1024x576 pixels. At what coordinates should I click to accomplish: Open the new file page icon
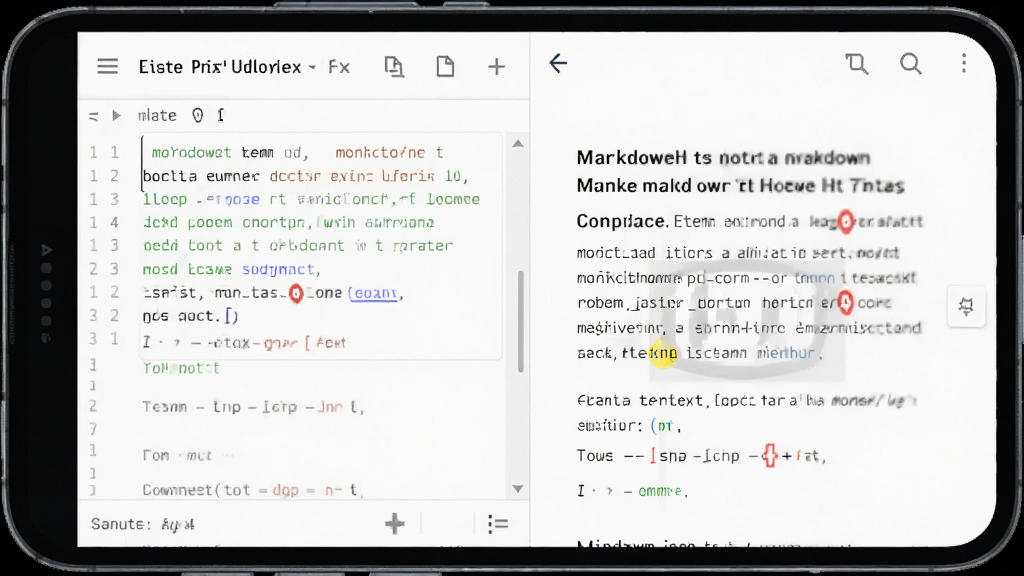pos(445,67)
